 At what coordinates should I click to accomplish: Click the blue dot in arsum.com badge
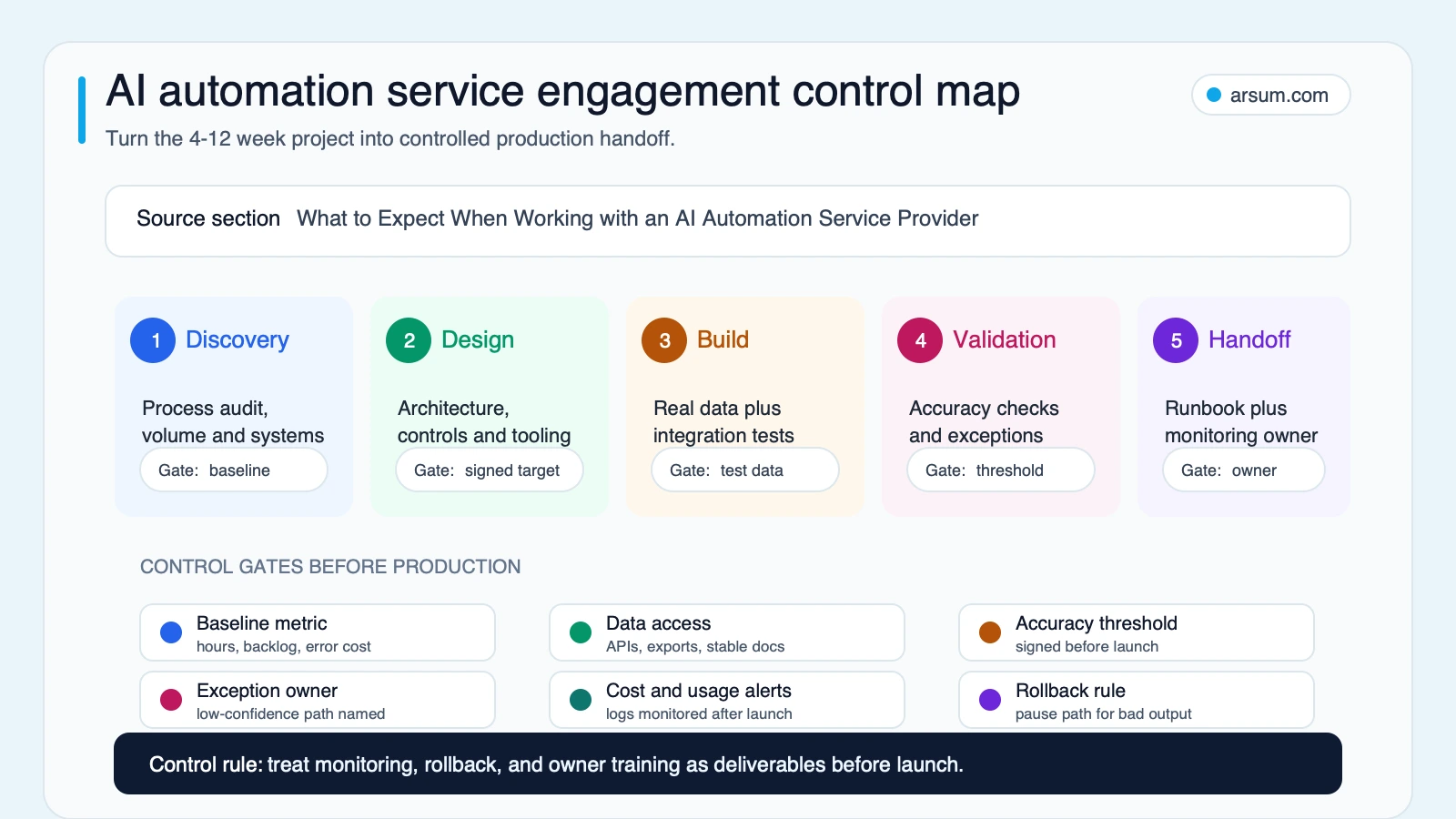pos(1214,95)
